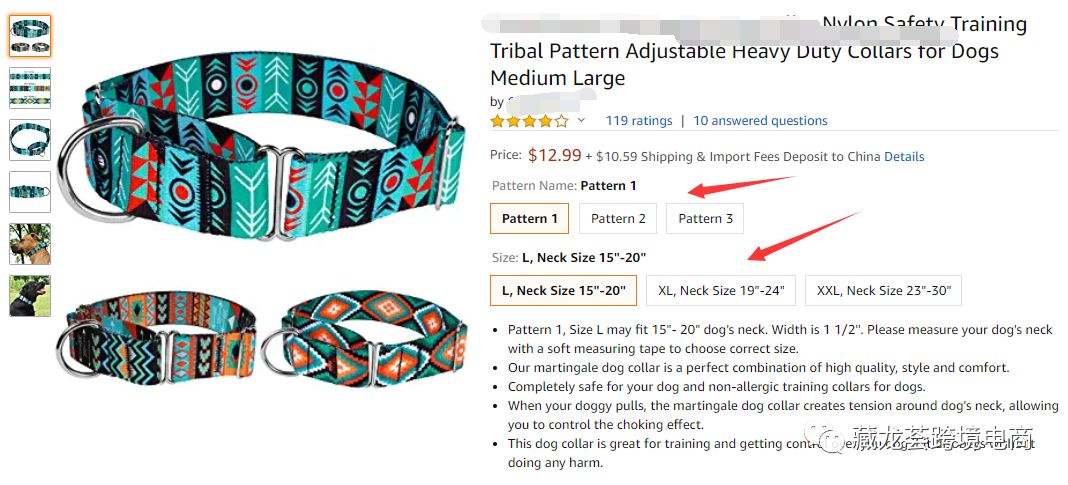
Task: Switch to Pattern 3 option
Action: [x=705, y=219]
